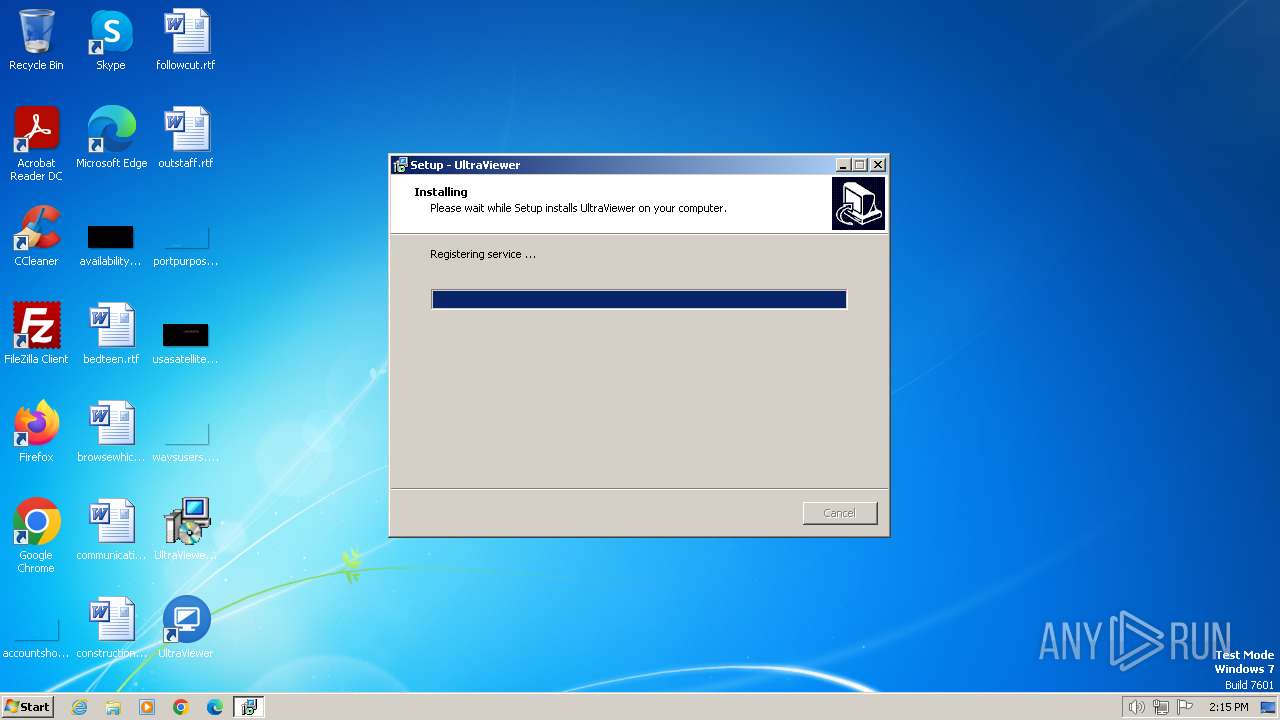
Task: Select the communicati document icon
Action: point(111,530)
